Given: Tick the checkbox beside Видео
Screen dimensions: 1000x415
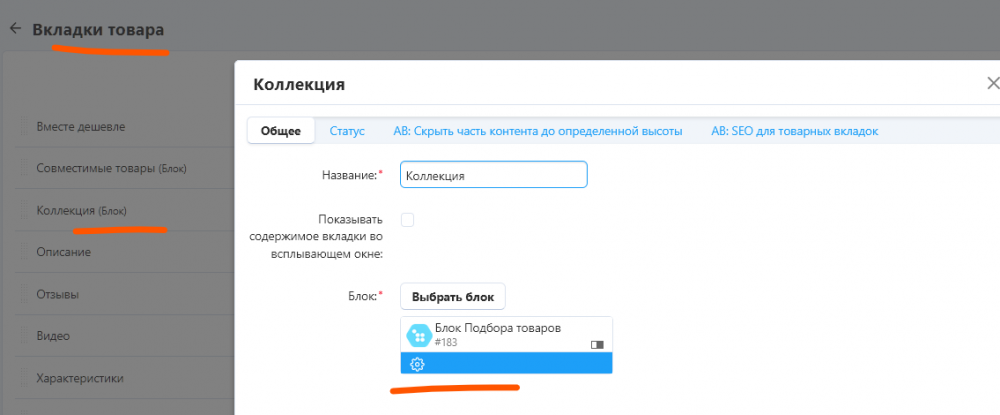Looking at the screenshot, I should click(x=25, y=337).
